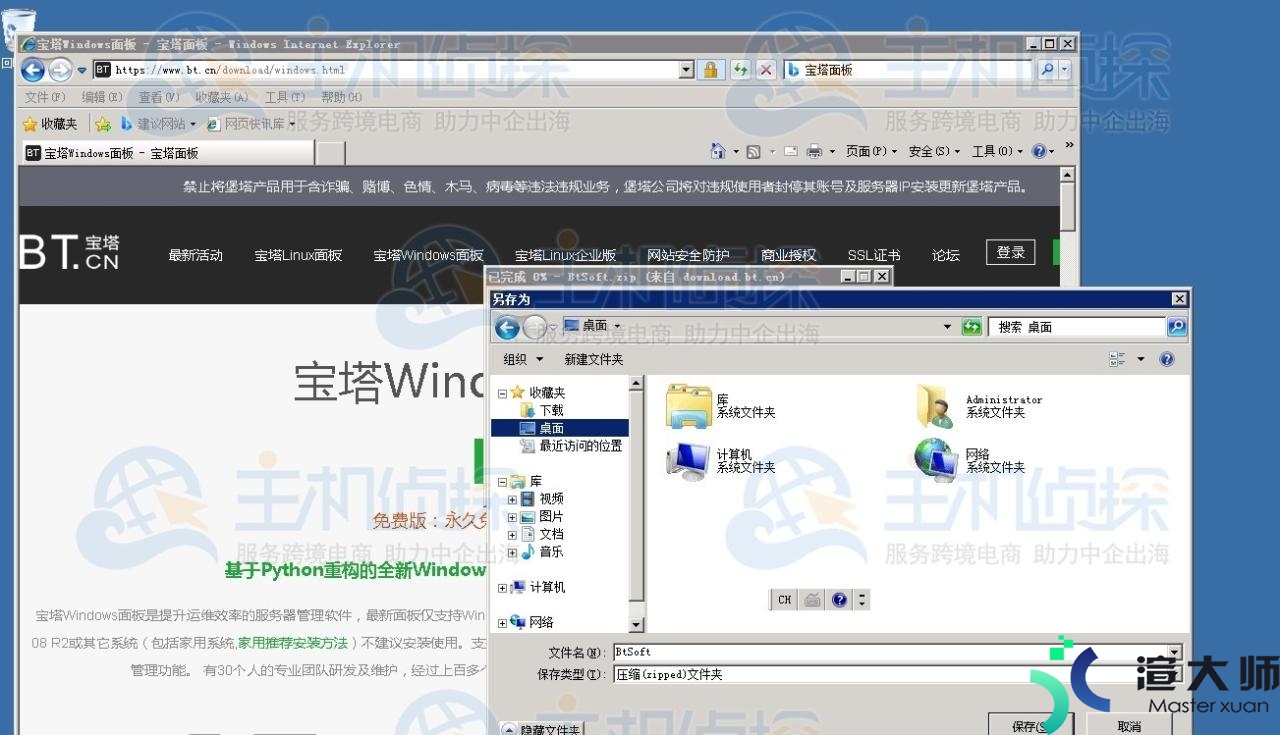Click the 搜索 桌面 search field
Viewport: 1280px width, 735px height.
point(1078,327)
